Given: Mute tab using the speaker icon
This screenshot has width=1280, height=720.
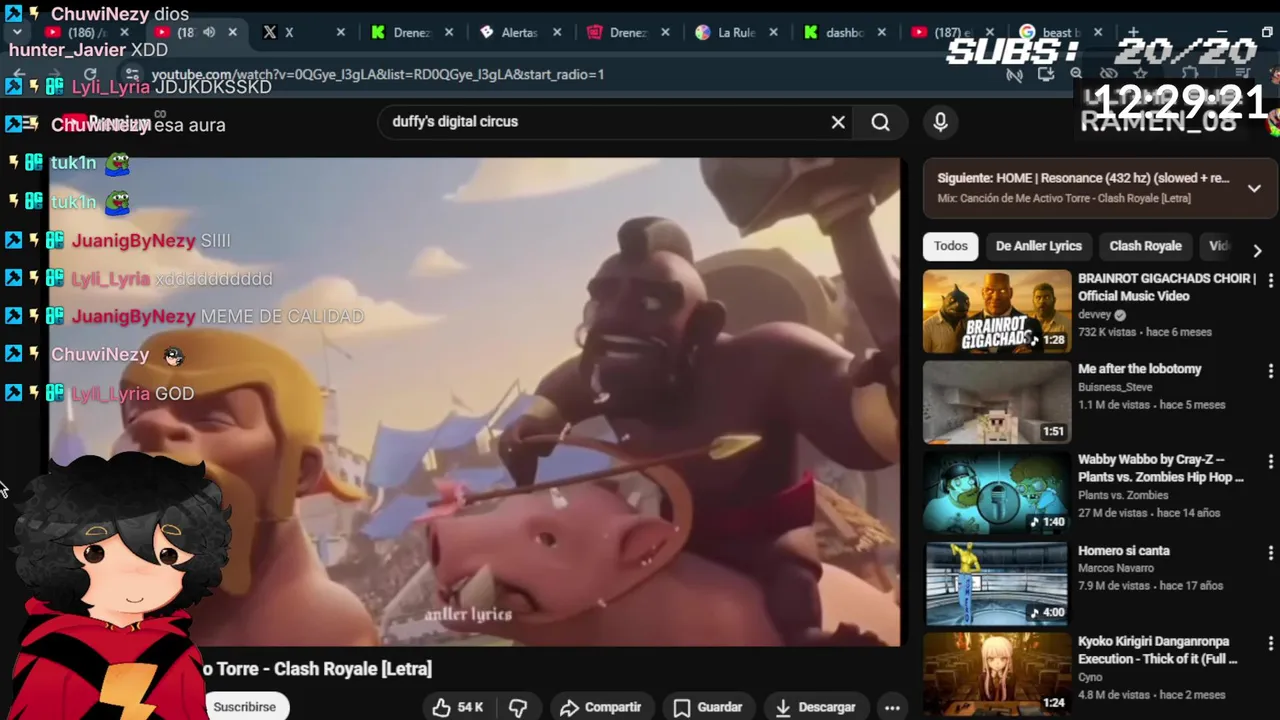Looking at the screenshot, I should pos(209,32).
